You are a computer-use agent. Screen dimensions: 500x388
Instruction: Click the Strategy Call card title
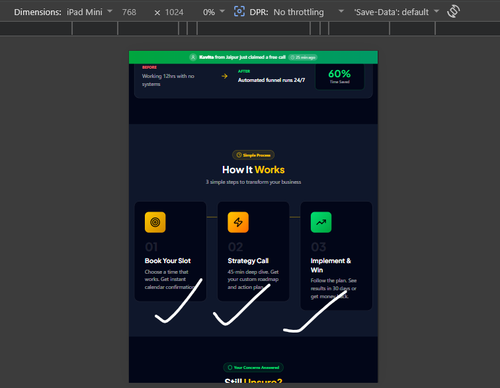click(x=248, y=261)
